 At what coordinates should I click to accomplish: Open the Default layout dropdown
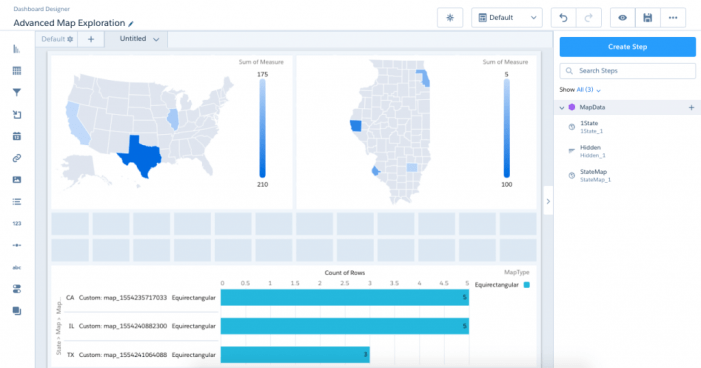tap(507, 17)
